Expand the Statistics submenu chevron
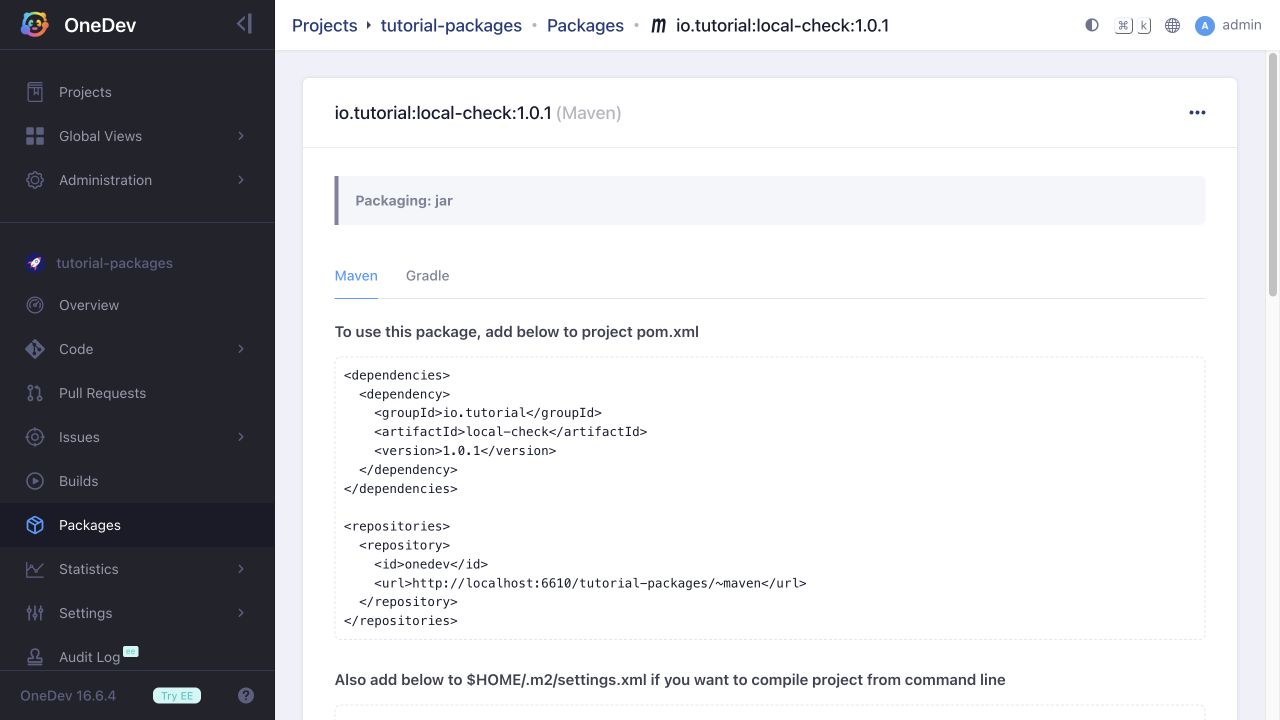1280x720 pixels. click(x=241, y=569)
